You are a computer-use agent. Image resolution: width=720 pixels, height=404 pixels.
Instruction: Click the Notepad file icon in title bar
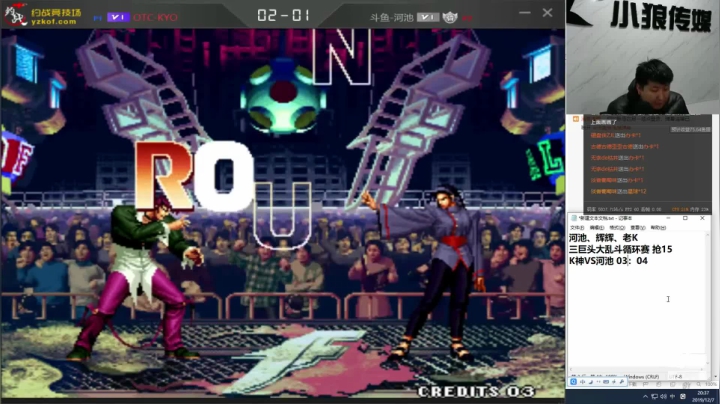[574, 218]
